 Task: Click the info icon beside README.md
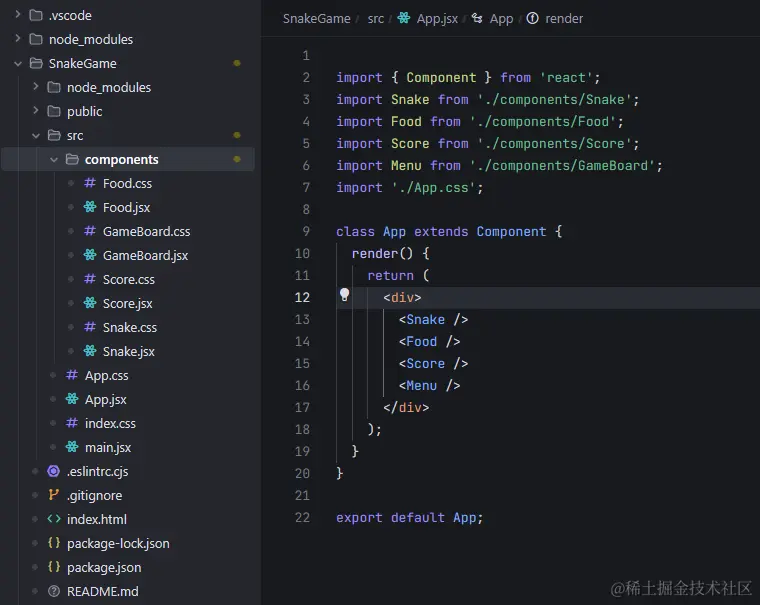[54, 591]
